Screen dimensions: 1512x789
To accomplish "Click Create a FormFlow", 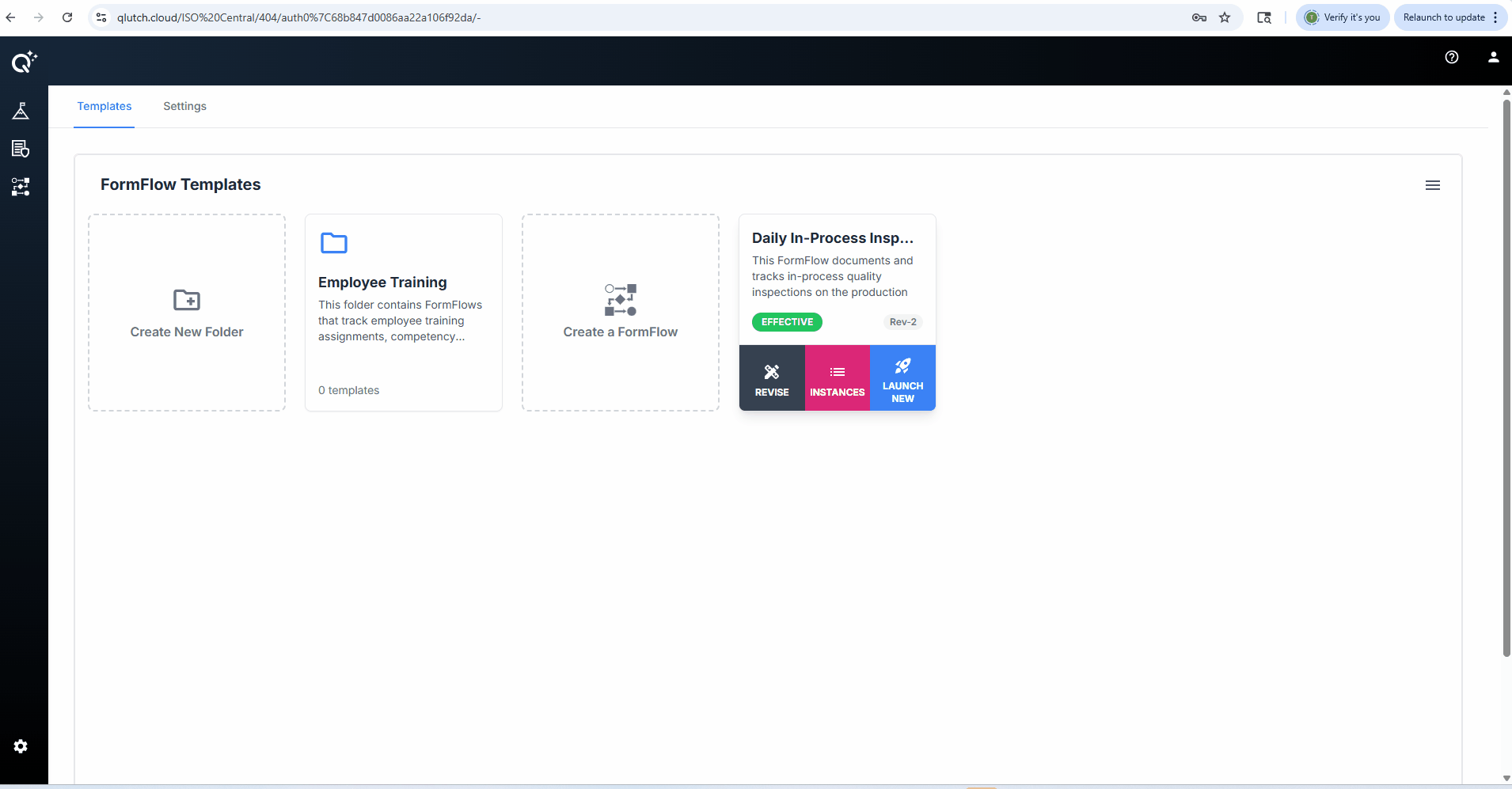I will tap(620, 312).
